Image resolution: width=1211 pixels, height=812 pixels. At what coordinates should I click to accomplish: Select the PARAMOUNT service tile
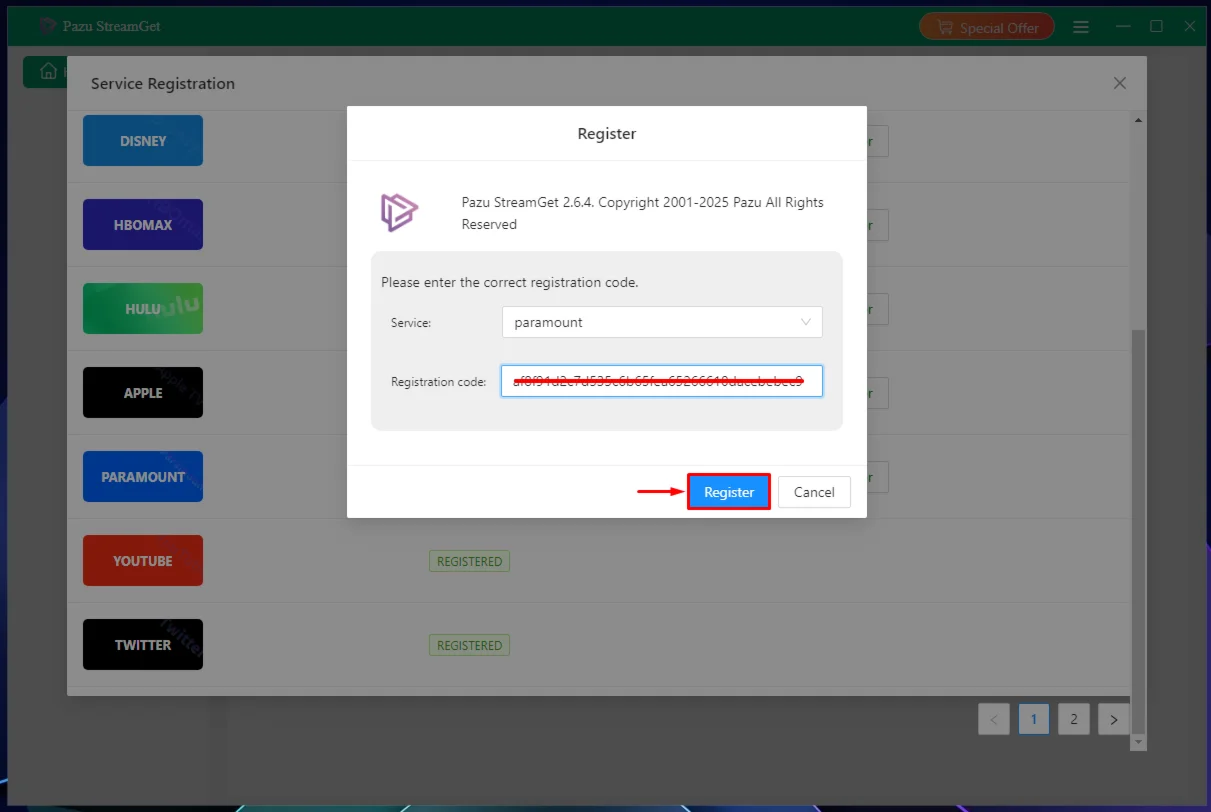point(143,477)
